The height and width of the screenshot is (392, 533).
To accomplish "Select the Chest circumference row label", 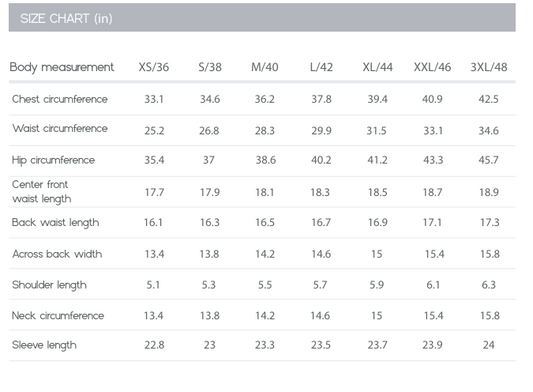I will tap(60, 99).
